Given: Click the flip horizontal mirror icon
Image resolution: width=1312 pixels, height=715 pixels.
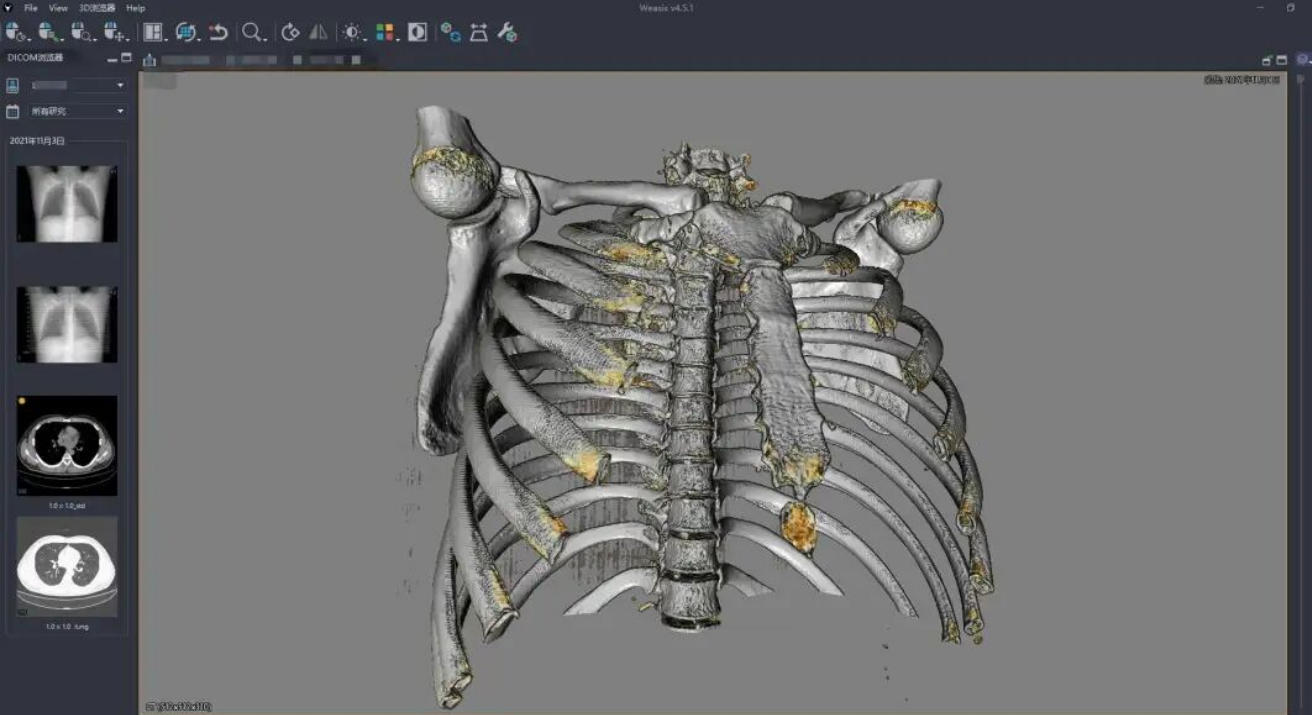Looking at the screenshot, I should [318, 32].
